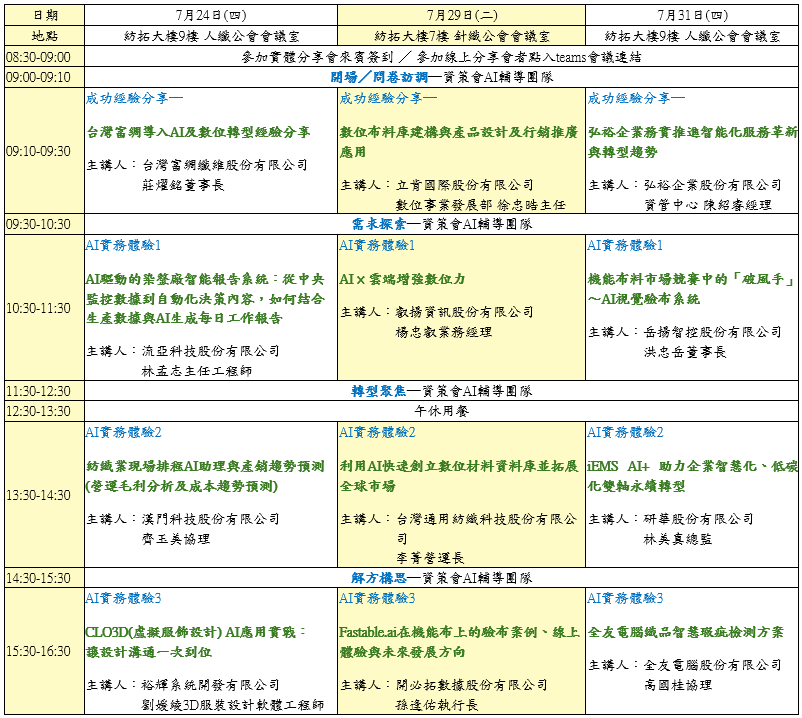
Task: Click speaker '洪忠岳董事長'
Action: (685, 352)
